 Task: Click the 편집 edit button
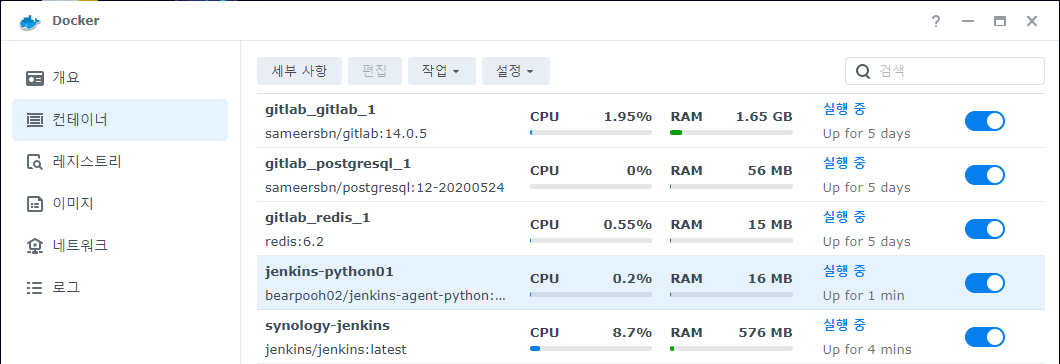(375, 71)
